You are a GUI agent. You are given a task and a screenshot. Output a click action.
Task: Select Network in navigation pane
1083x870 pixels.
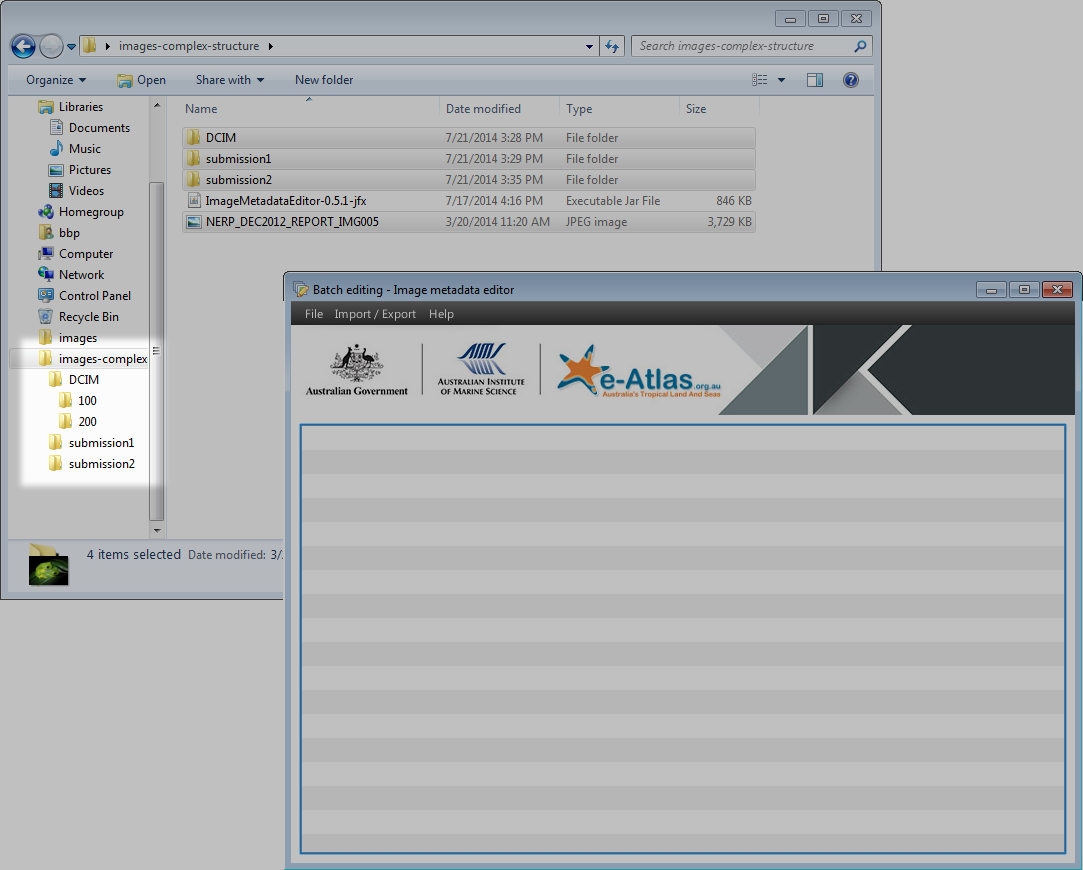(71, 275)
